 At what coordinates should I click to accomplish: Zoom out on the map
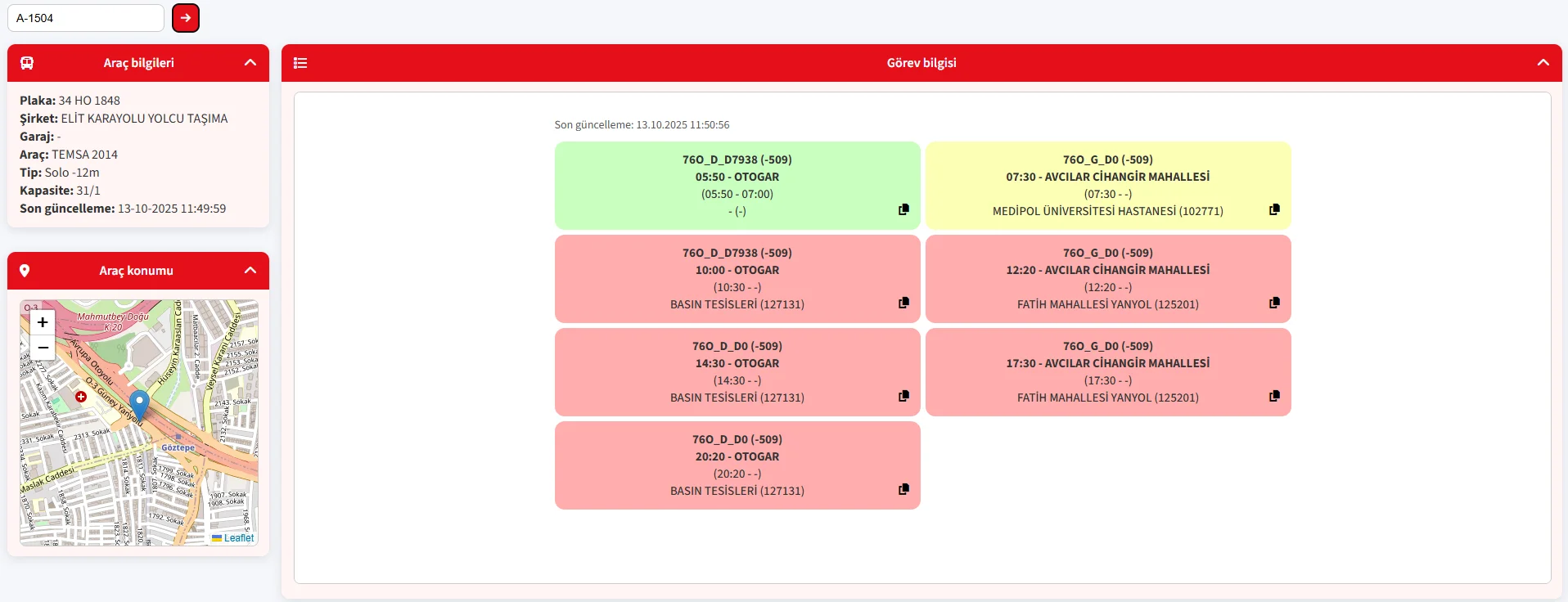click(x=43, y=348)
